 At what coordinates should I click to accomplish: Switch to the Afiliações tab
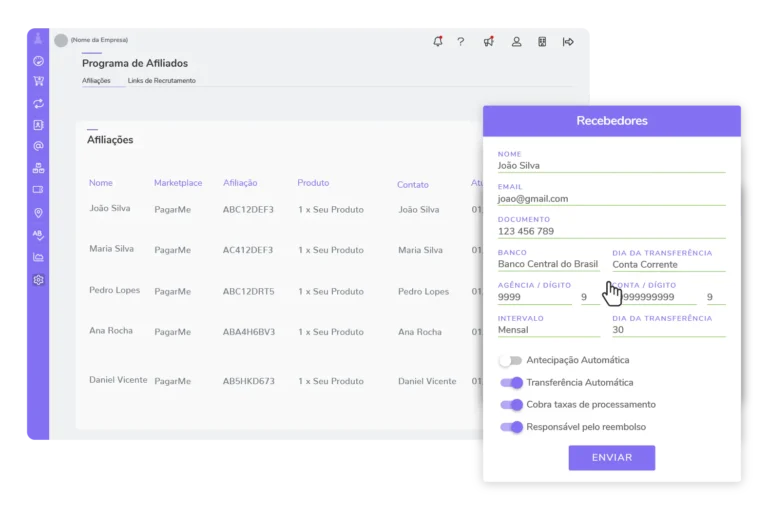pos(96,80)
